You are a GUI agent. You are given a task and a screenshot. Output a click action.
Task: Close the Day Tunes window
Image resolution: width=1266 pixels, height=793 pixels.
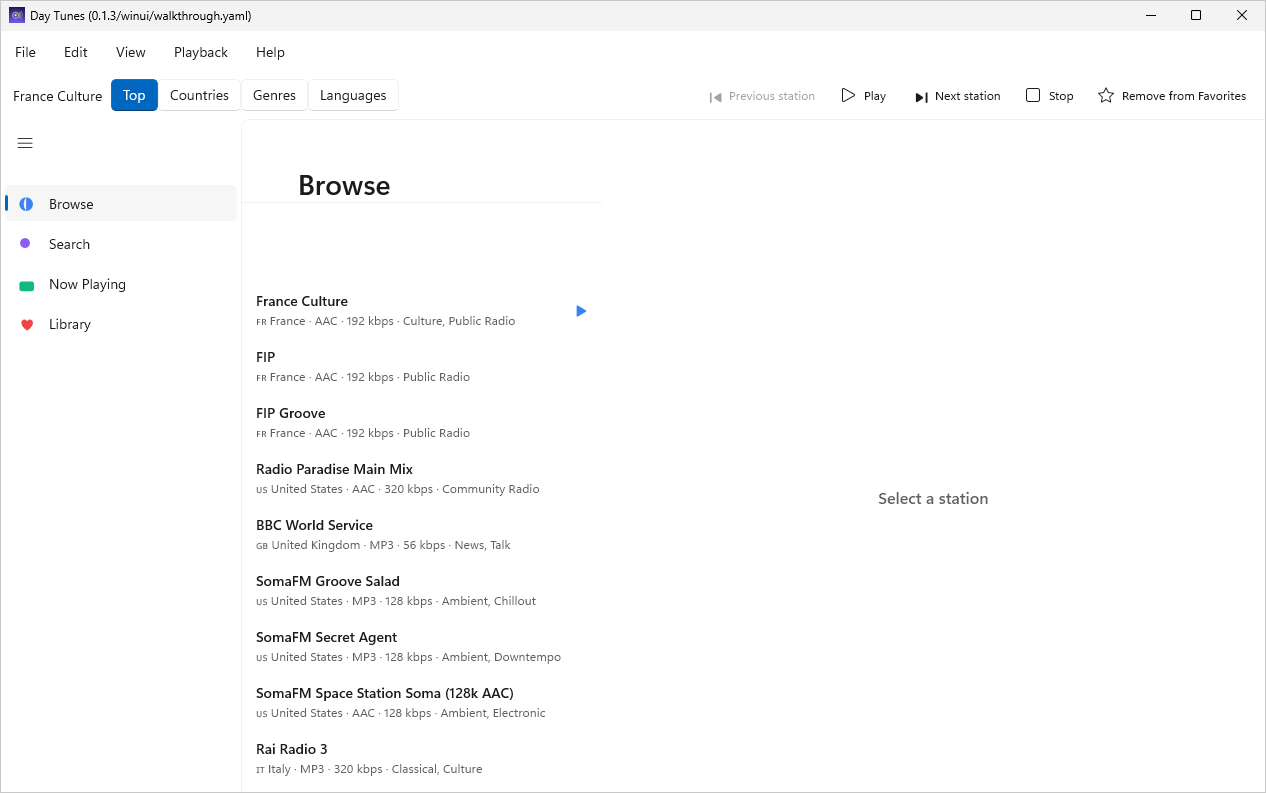click(1242, 15)
